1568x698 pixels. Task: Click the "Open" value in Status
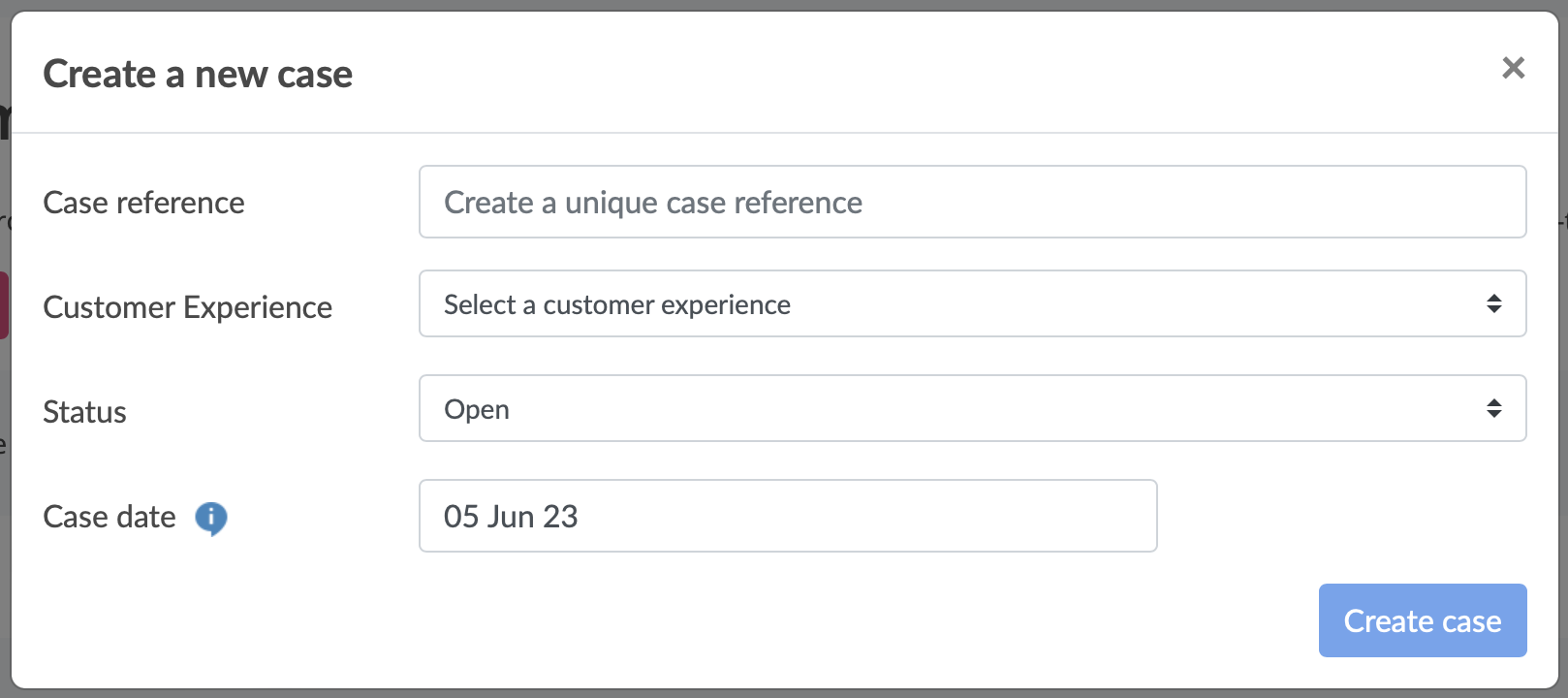[477, 409]
